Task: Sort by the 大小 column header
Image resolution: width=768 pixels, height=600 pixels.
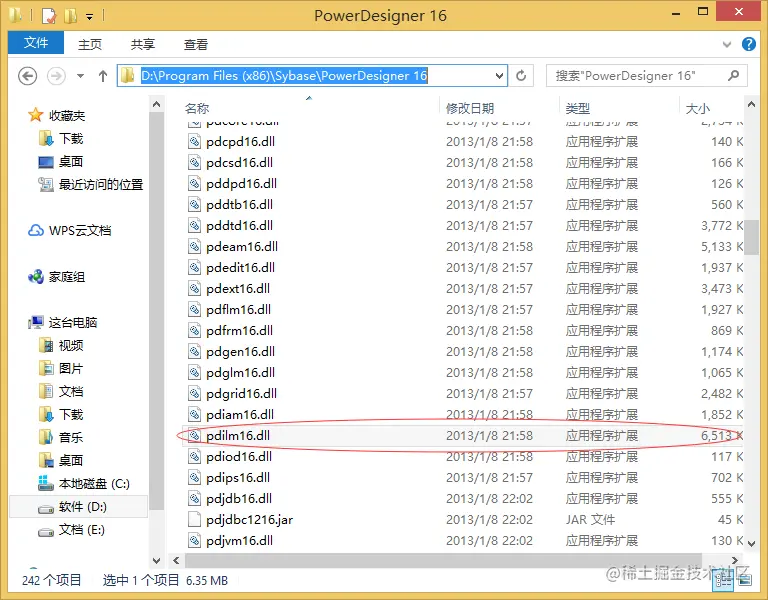Action: point(697,108)
